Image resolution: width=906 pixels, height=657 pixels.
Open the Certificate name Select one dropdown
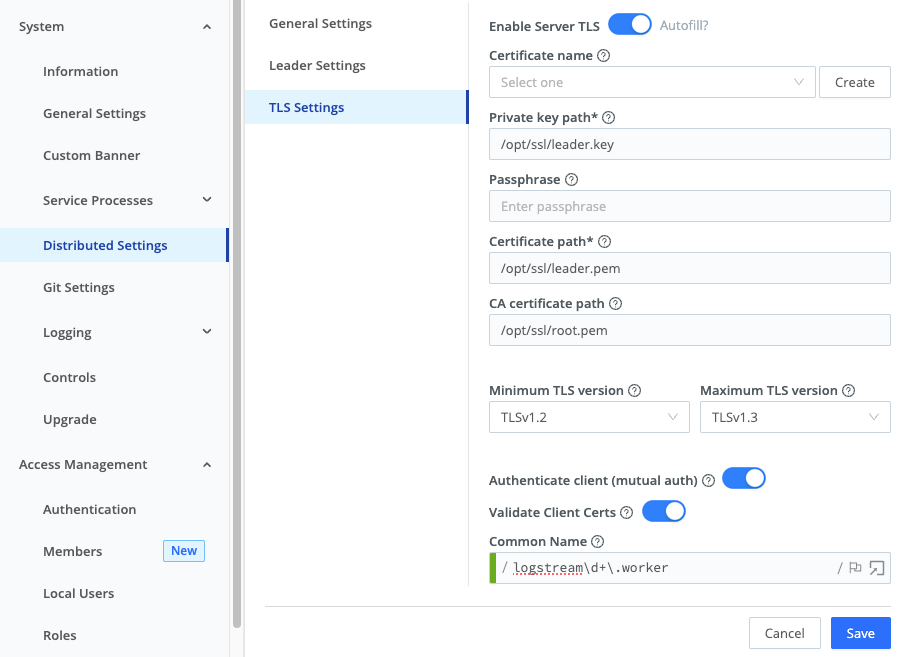coord(652,82)
